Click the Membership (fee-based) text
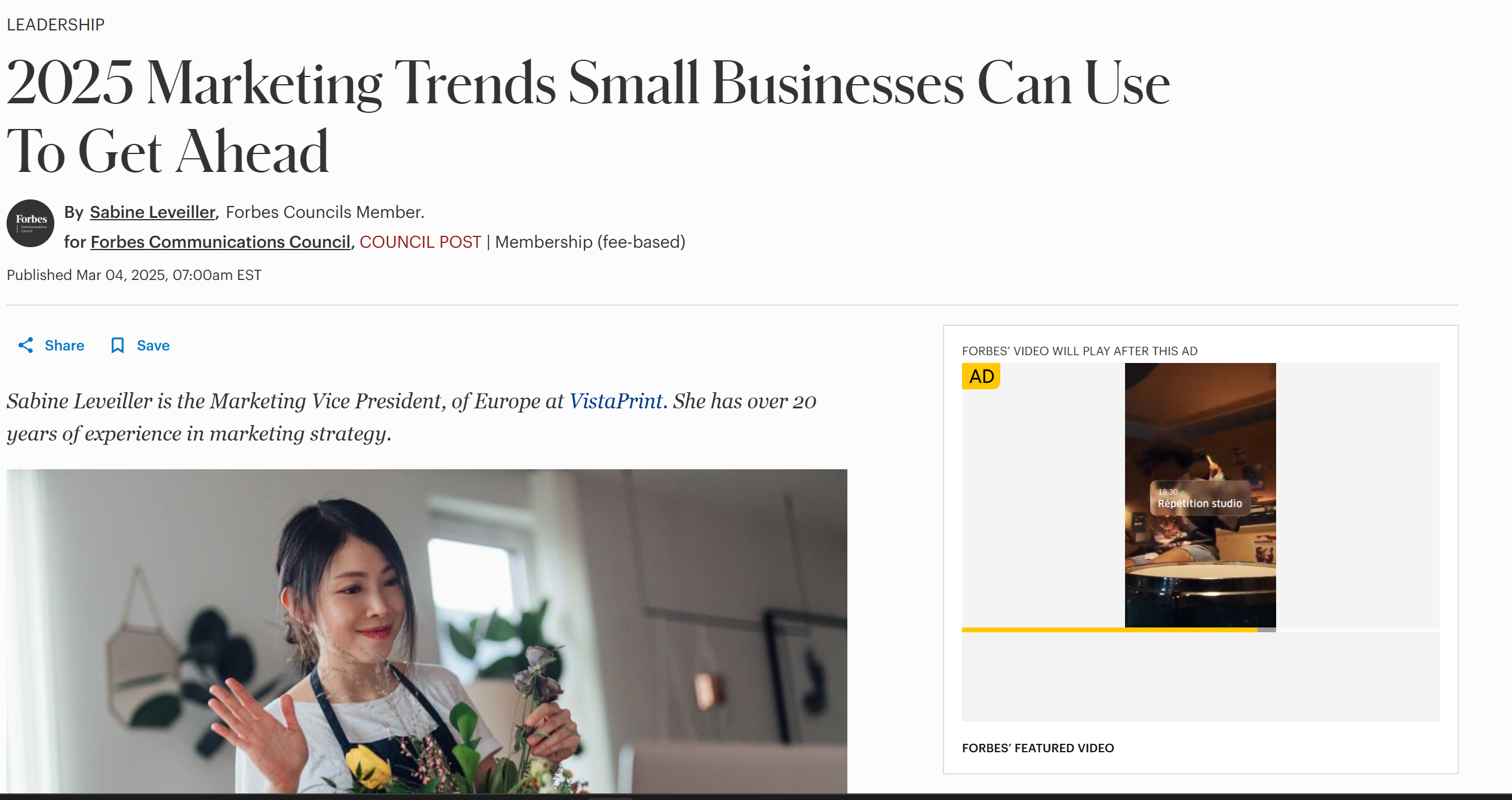This screenshot has width=1512, height=800. (590, 242)
